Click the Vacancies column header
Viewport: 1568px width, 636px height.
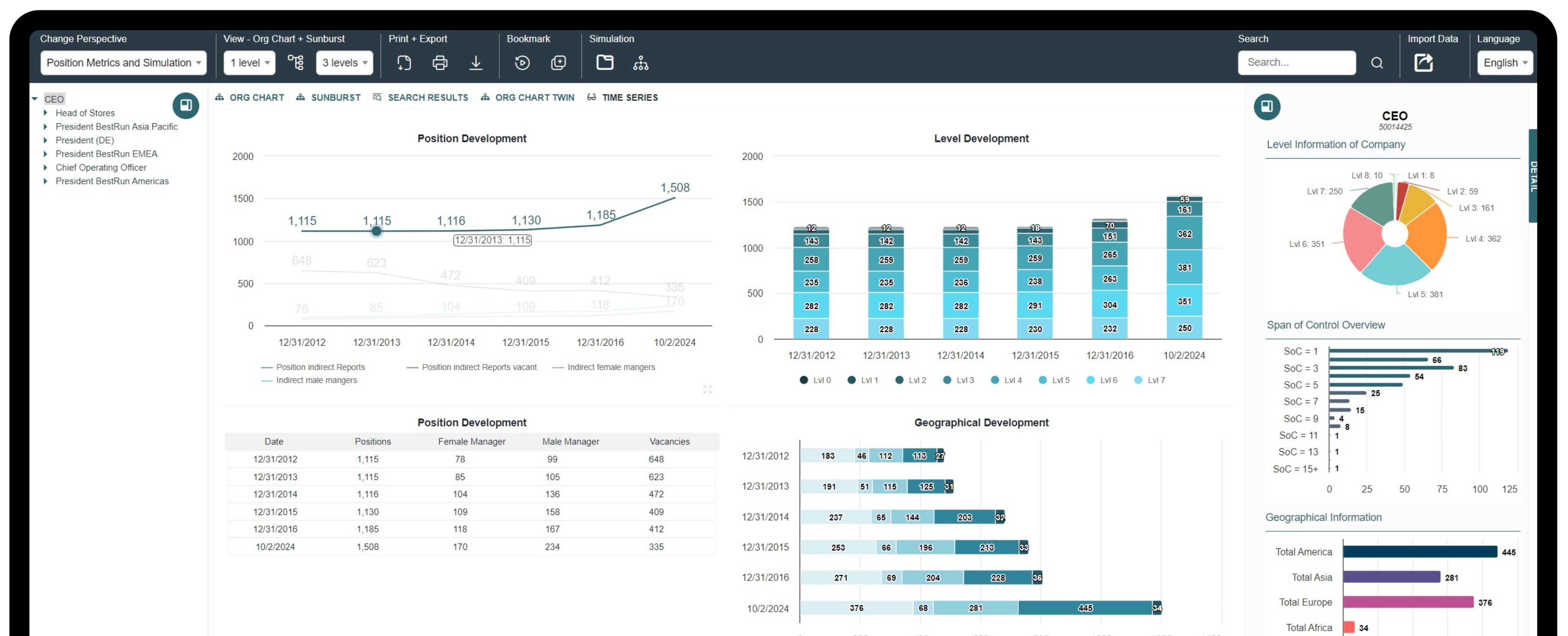pos(670,441)
